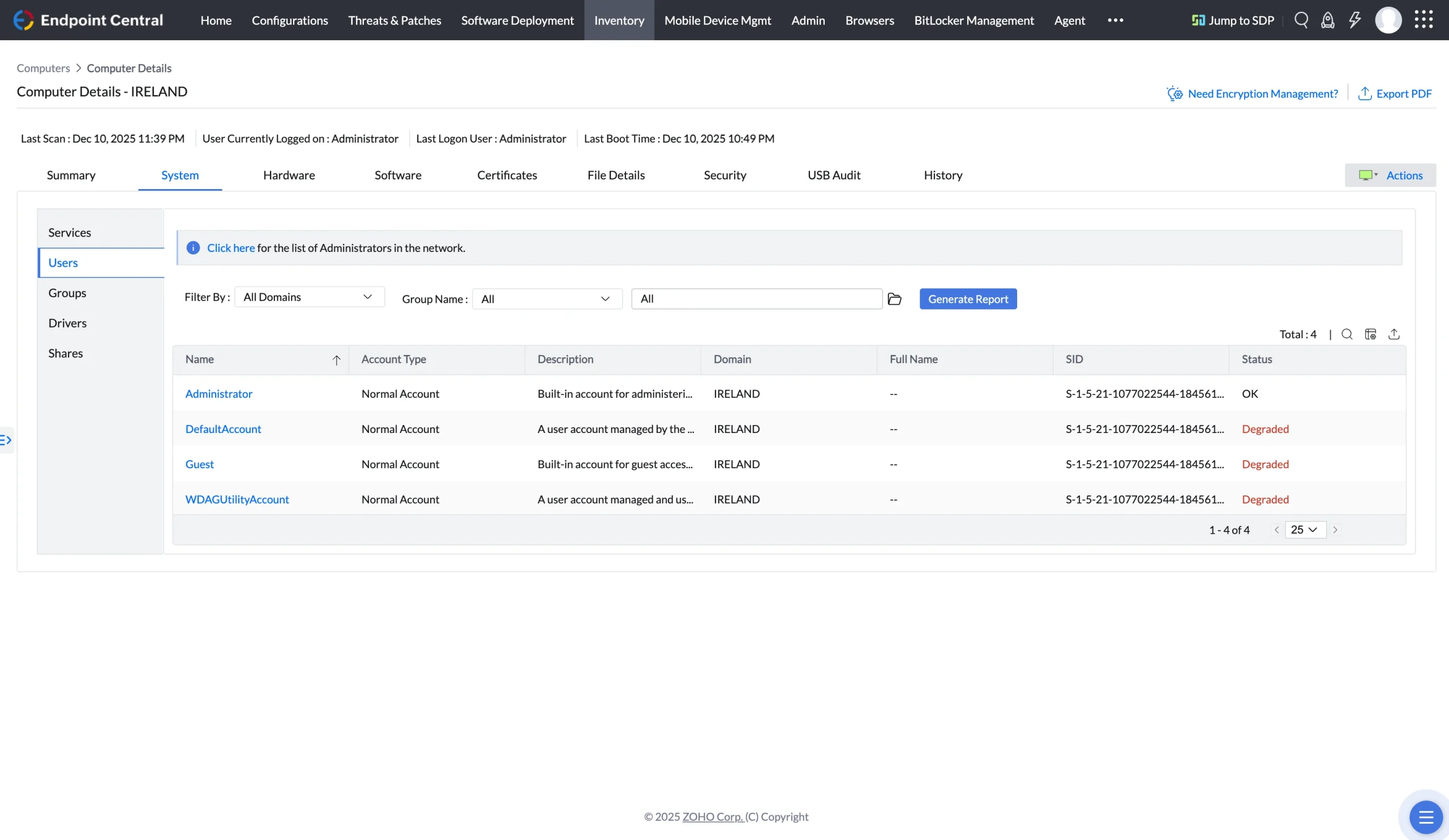The image size is (1449, 840).
Task: Switch to the Security tab
Action: coord(725,175)
